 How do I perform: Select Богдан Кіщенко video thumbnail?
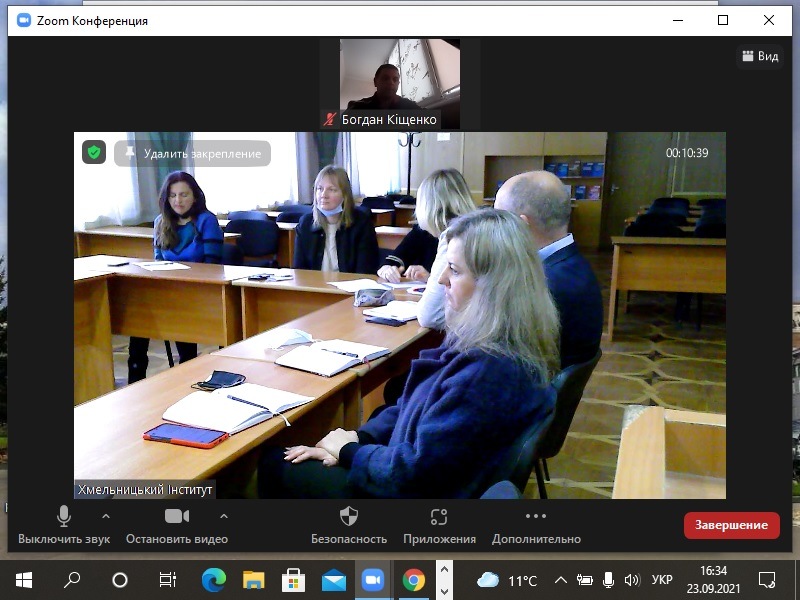coord(399,83)
